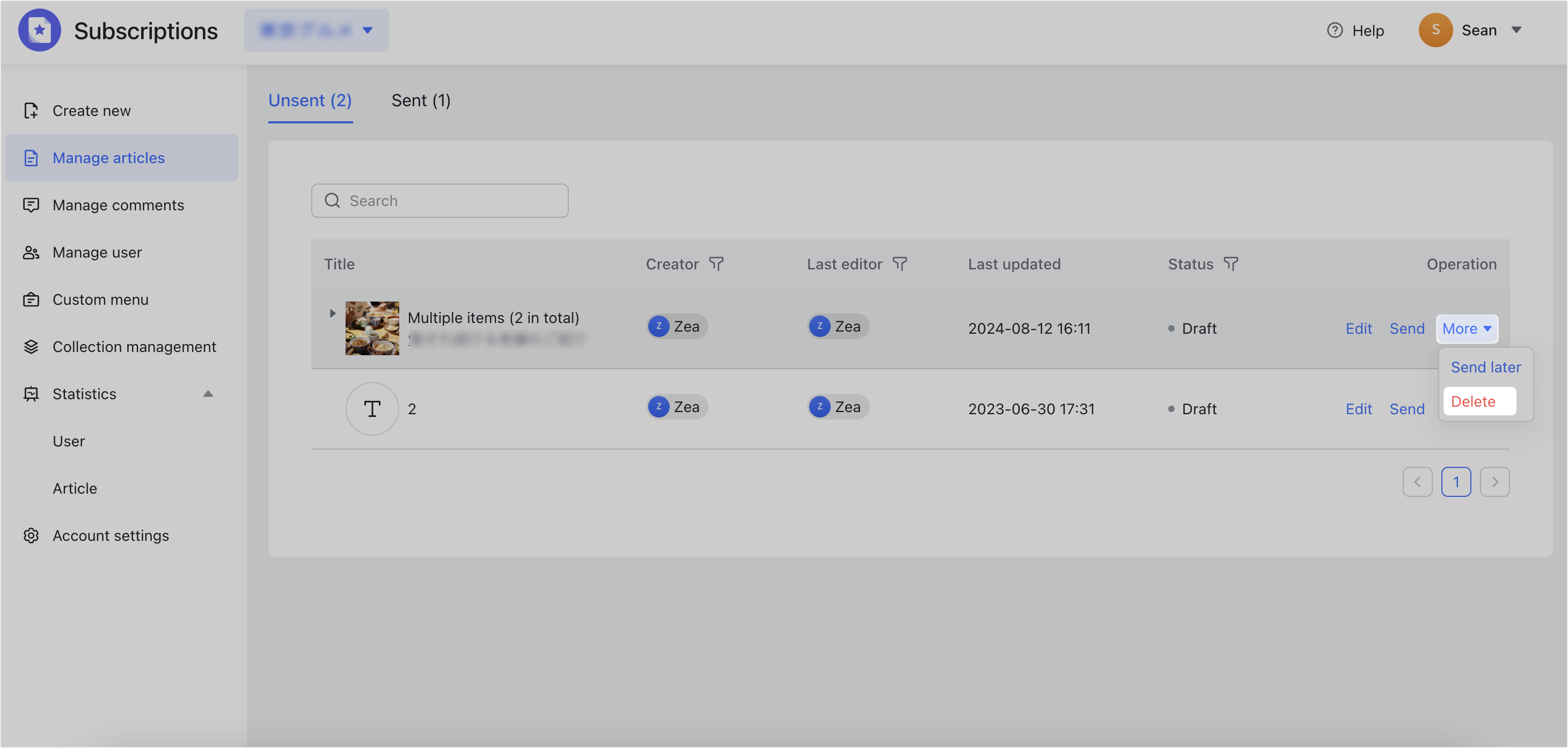Expand the Multiple items row
The height and width of the screenshot is (748, 1568).
point(332,313)
